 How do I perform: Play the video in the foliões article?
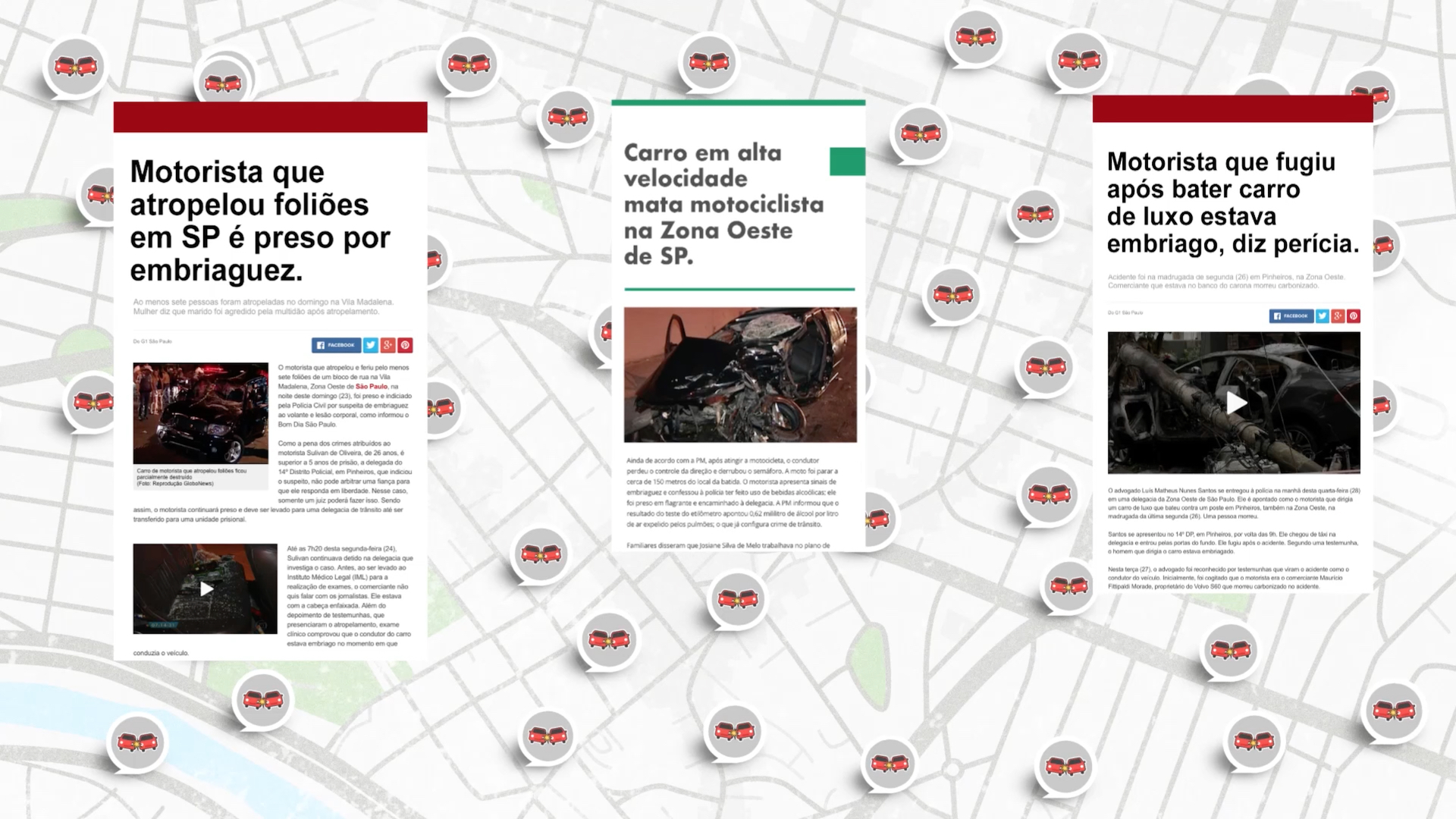206,588
